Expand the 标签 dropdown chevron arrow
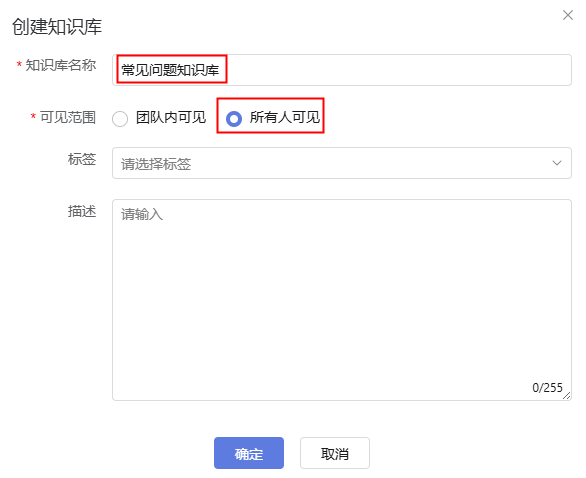Screen dimensions: 586x478 [557, 163]
